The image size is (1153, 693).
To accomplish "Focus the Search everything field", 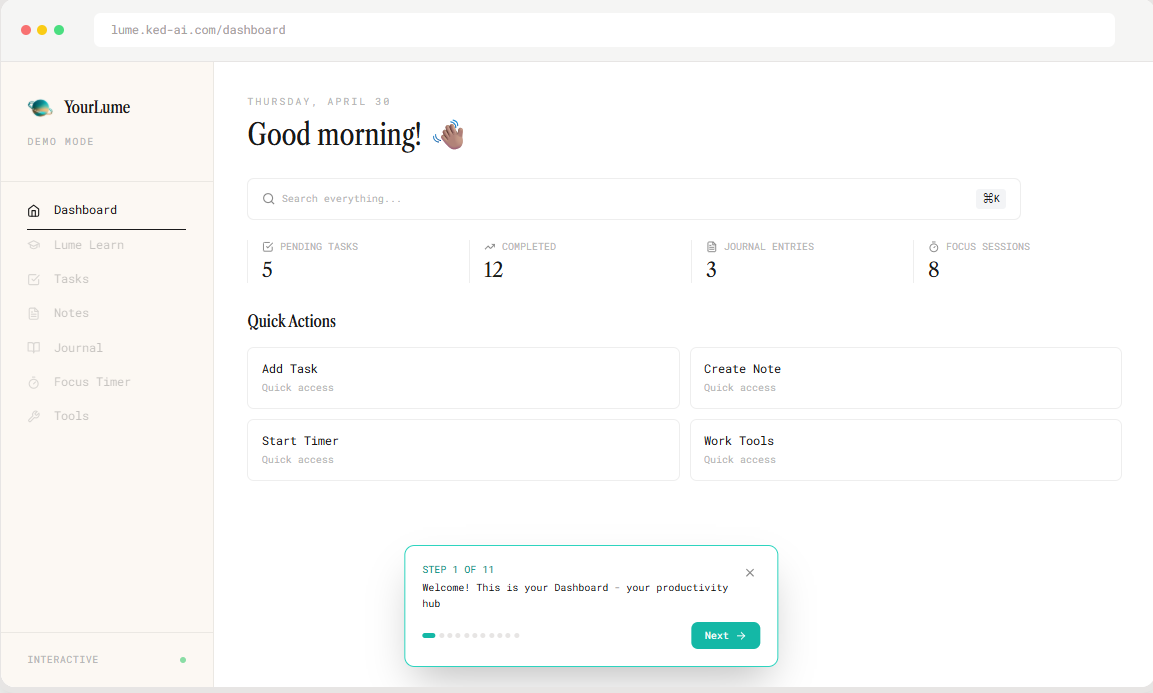I will [634, 199].
